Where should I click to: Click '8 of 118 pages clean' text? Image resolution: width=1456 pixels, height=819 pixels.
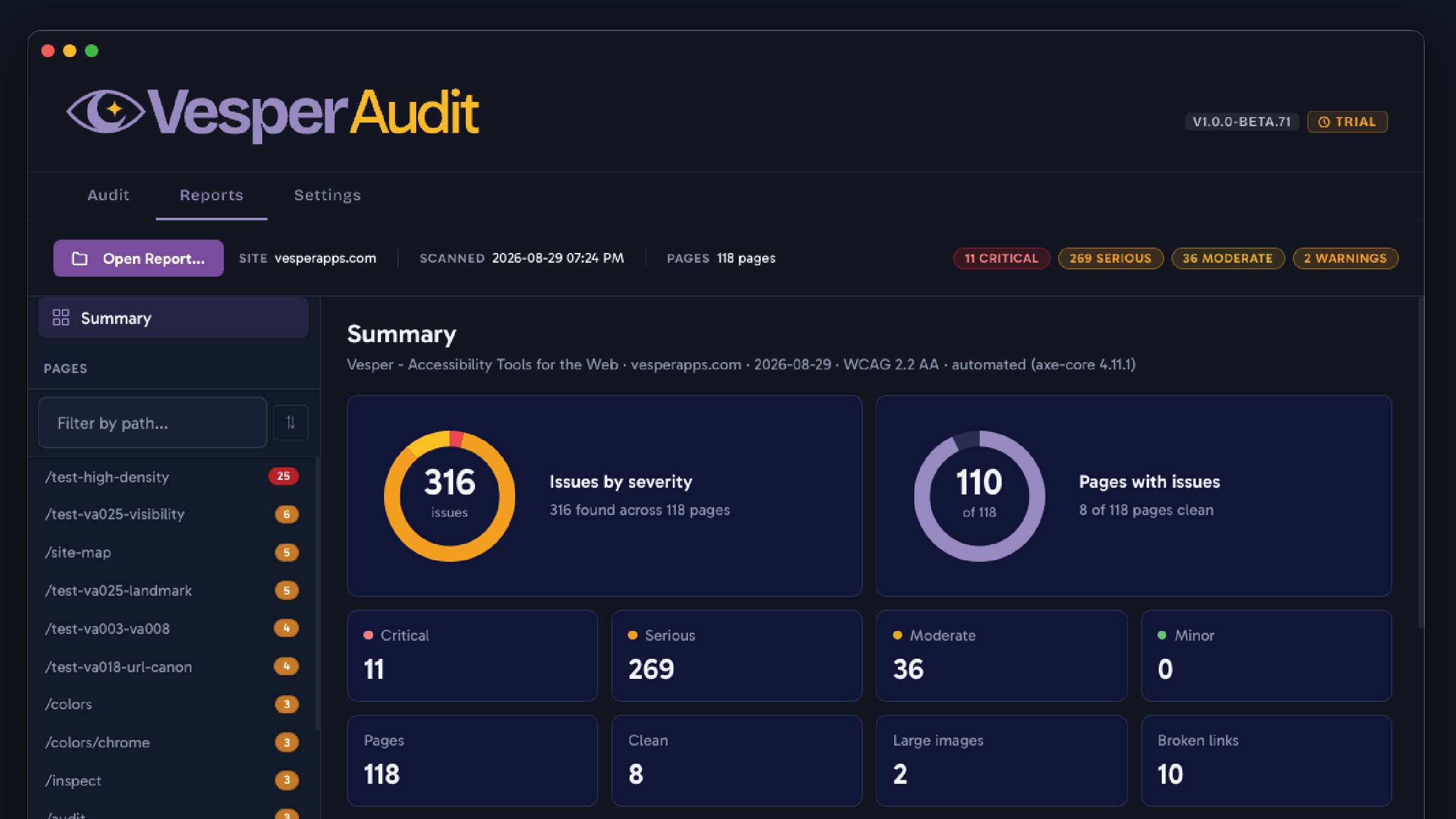click(x=1146, y=510)
